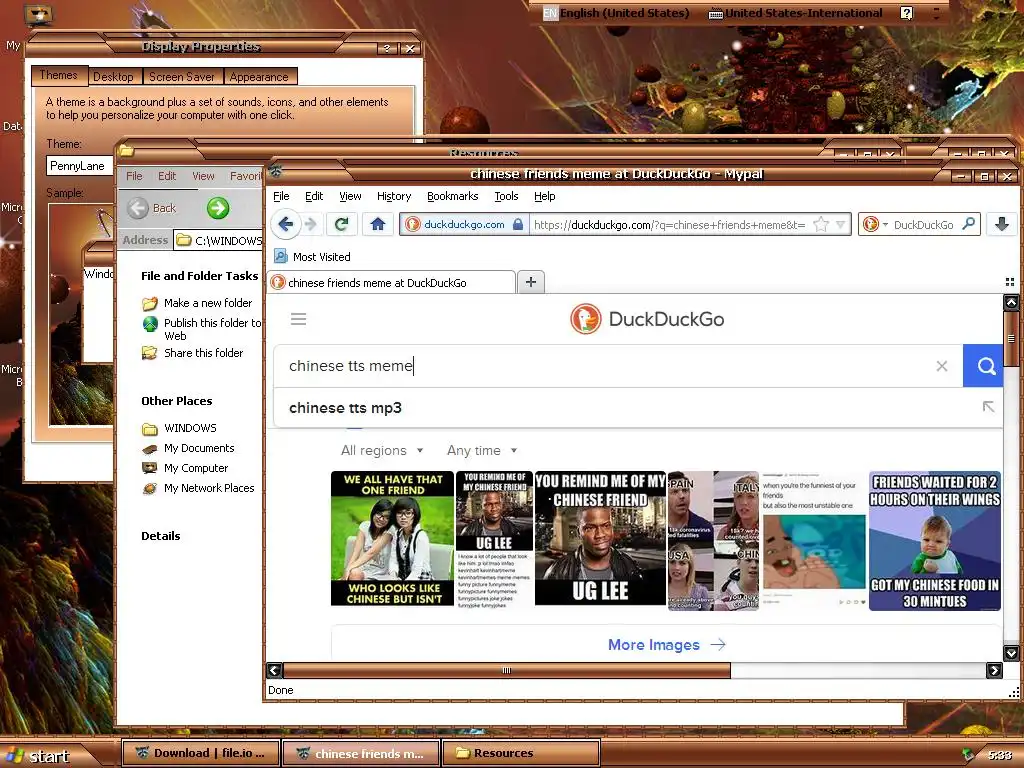Switch to Download file.io taskbar item
Screen dimensions: 1024x768
pos(201,753)
